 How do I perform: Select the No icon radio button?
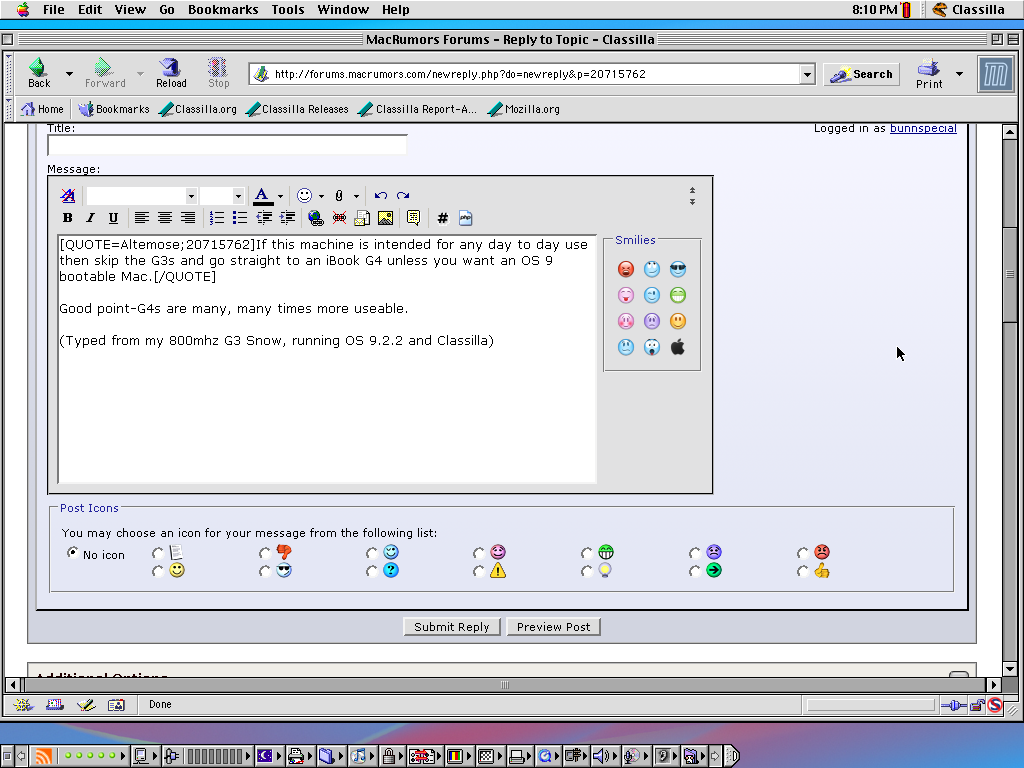(x=73, y=552)
